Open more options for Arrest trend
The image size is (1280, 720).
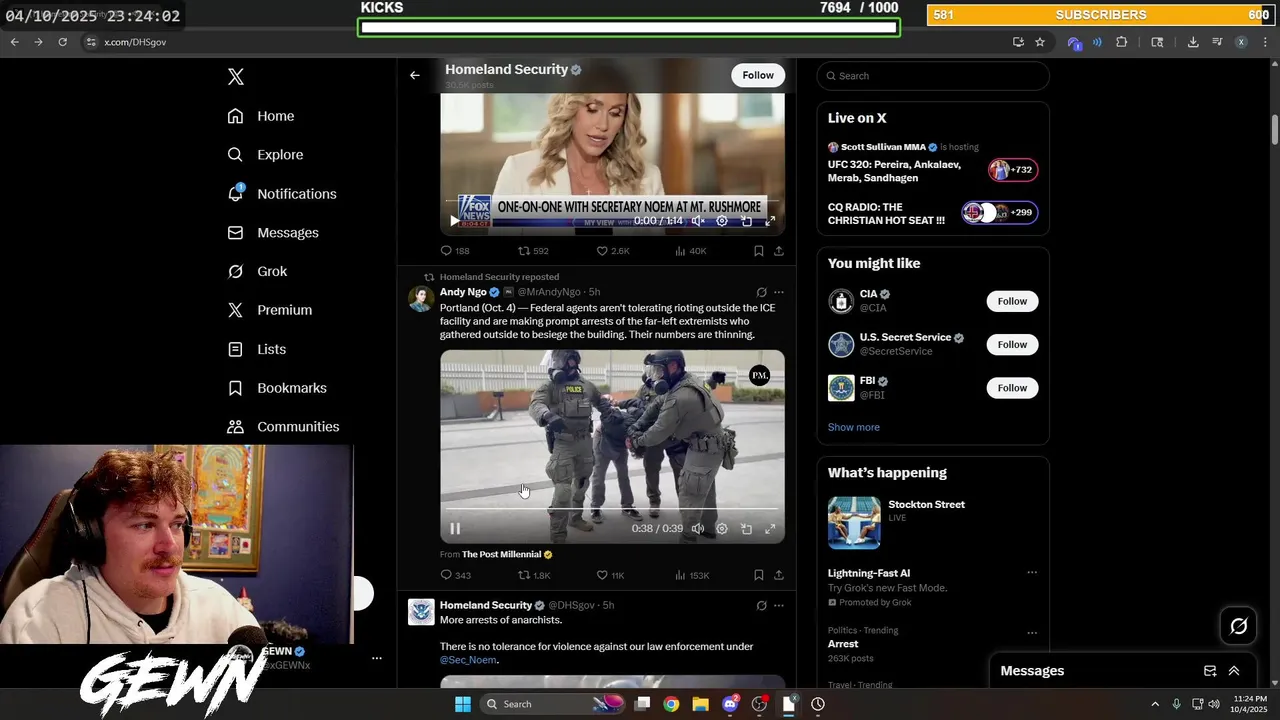tap(1032, 633)
